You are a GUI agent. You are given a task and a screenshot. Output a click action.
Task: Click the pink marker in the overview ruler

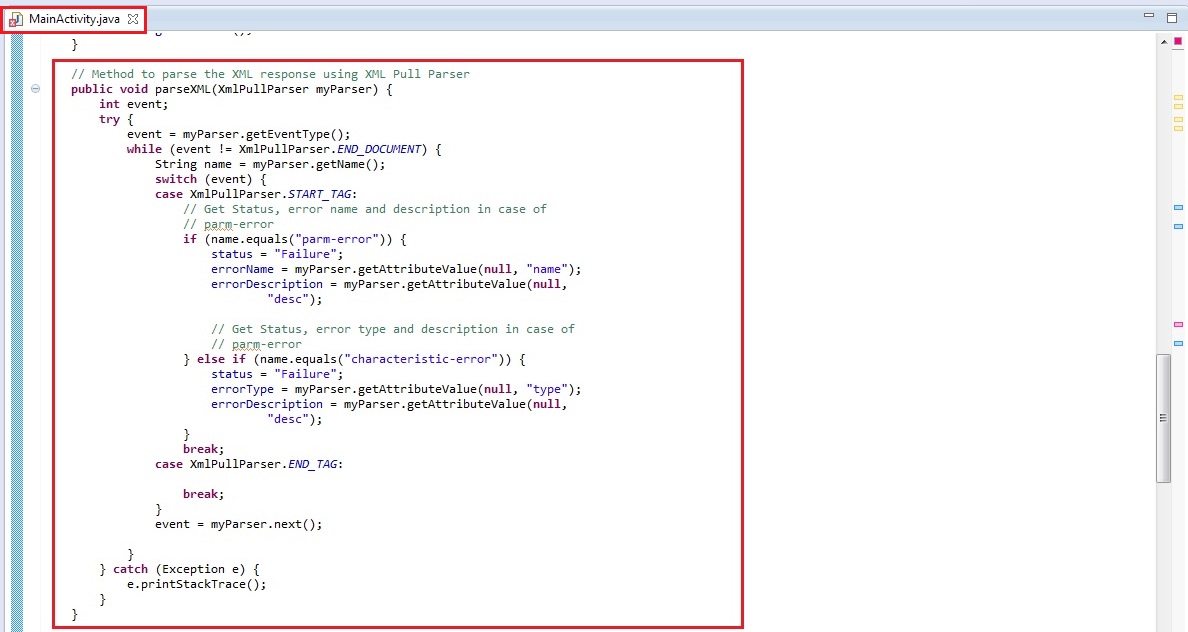pyautogui.click(x=1177, y=325)
